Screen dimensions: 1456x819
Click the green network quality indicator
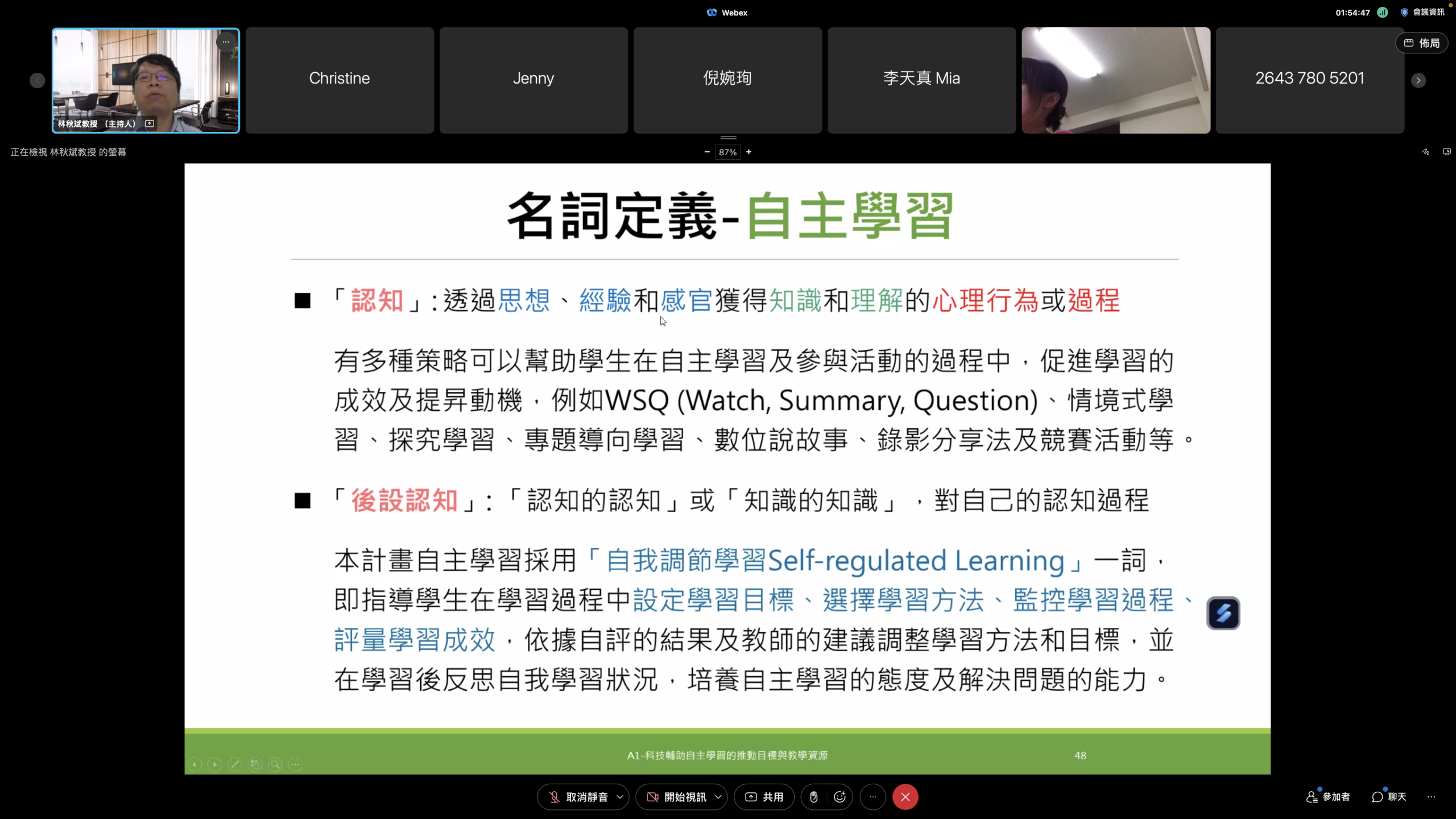(1383, 13)
